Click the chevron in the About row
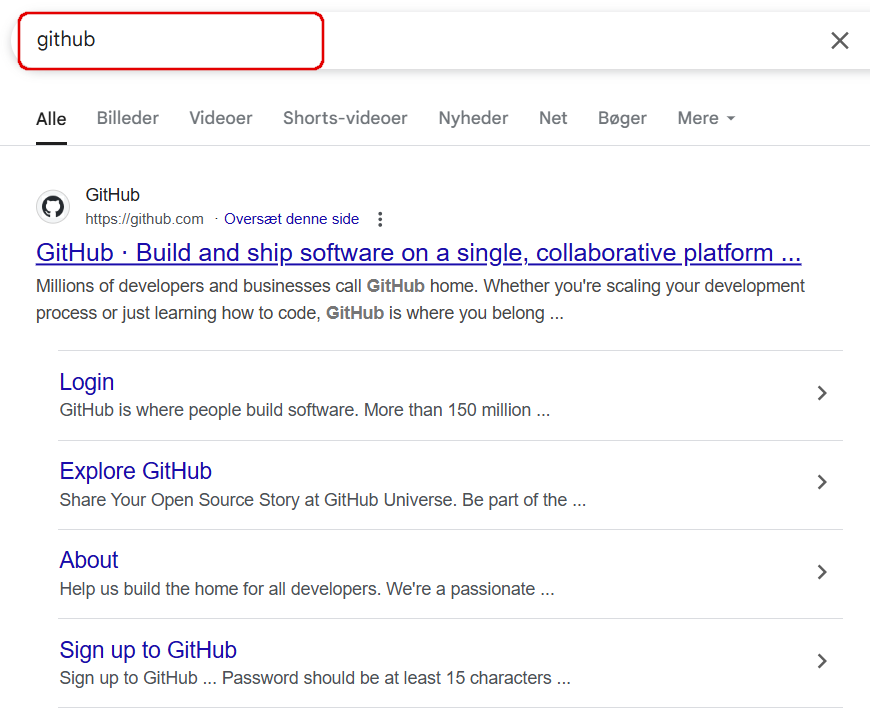This screenshot has height=715, width=870. 822,572
